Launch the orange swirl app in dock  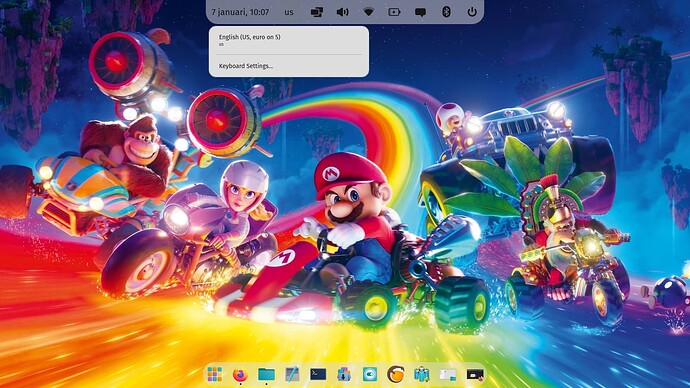click(x=396, y=374)
